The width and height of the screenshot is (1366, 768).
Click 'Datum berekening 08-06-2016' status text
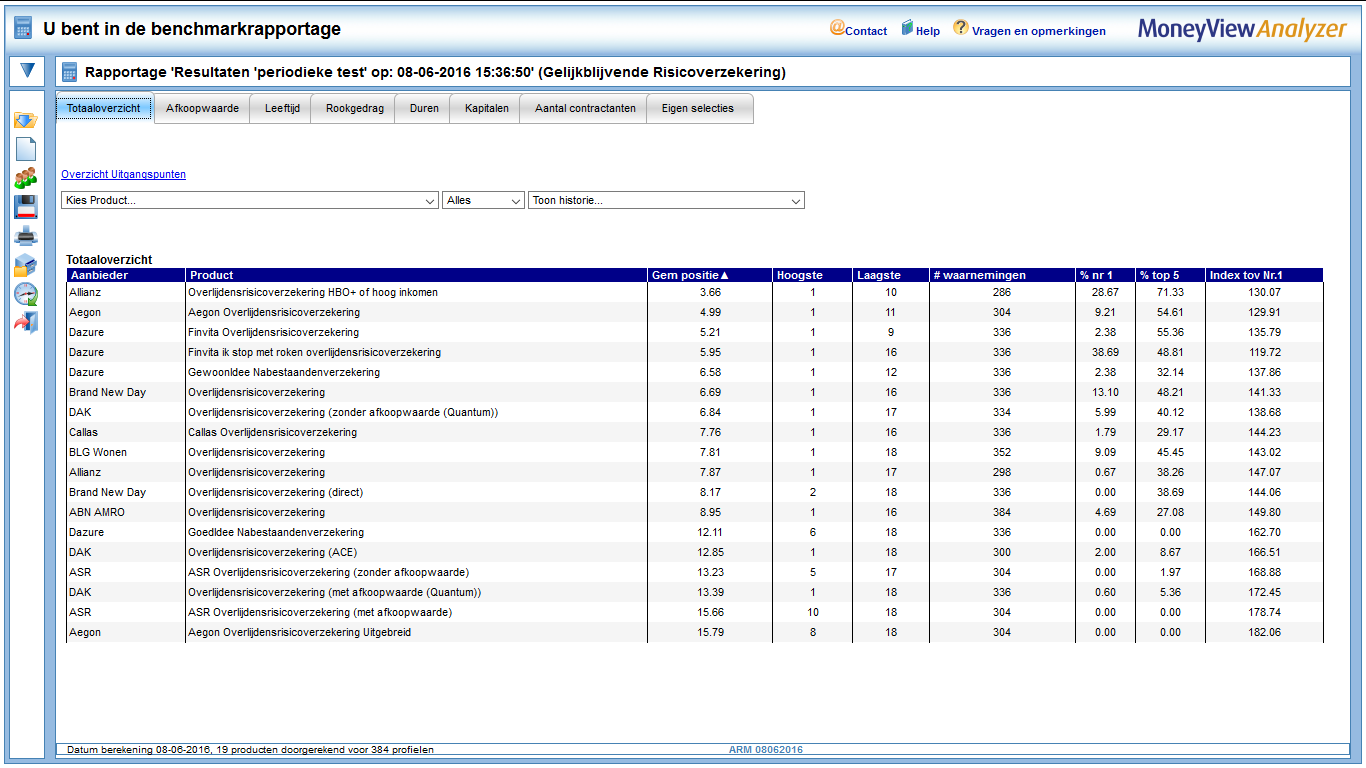137,749
